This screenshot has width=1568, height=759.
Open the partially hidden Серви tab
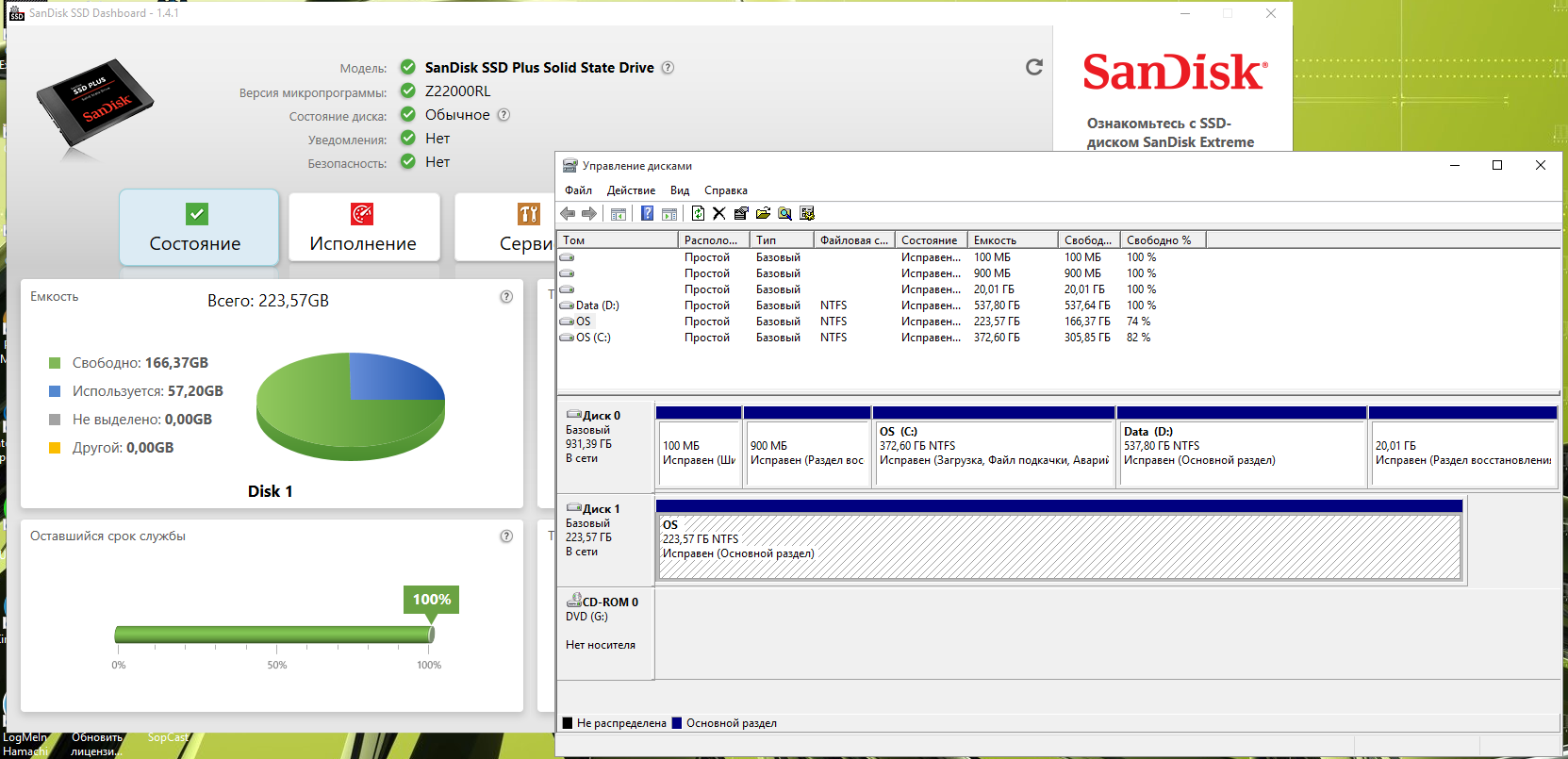(505, 227)
